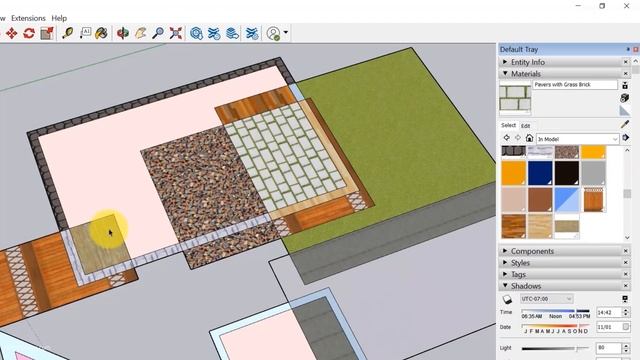The image size is (640, 360).
Task: Click the rightmost wave icon before the profile icon
Action: pyautogui.click(x=253, y=33)
